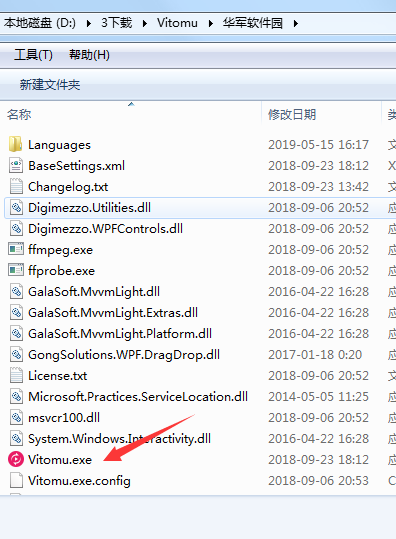Click the Languages folder icon
396x539 pixels.
coord(16,144)
